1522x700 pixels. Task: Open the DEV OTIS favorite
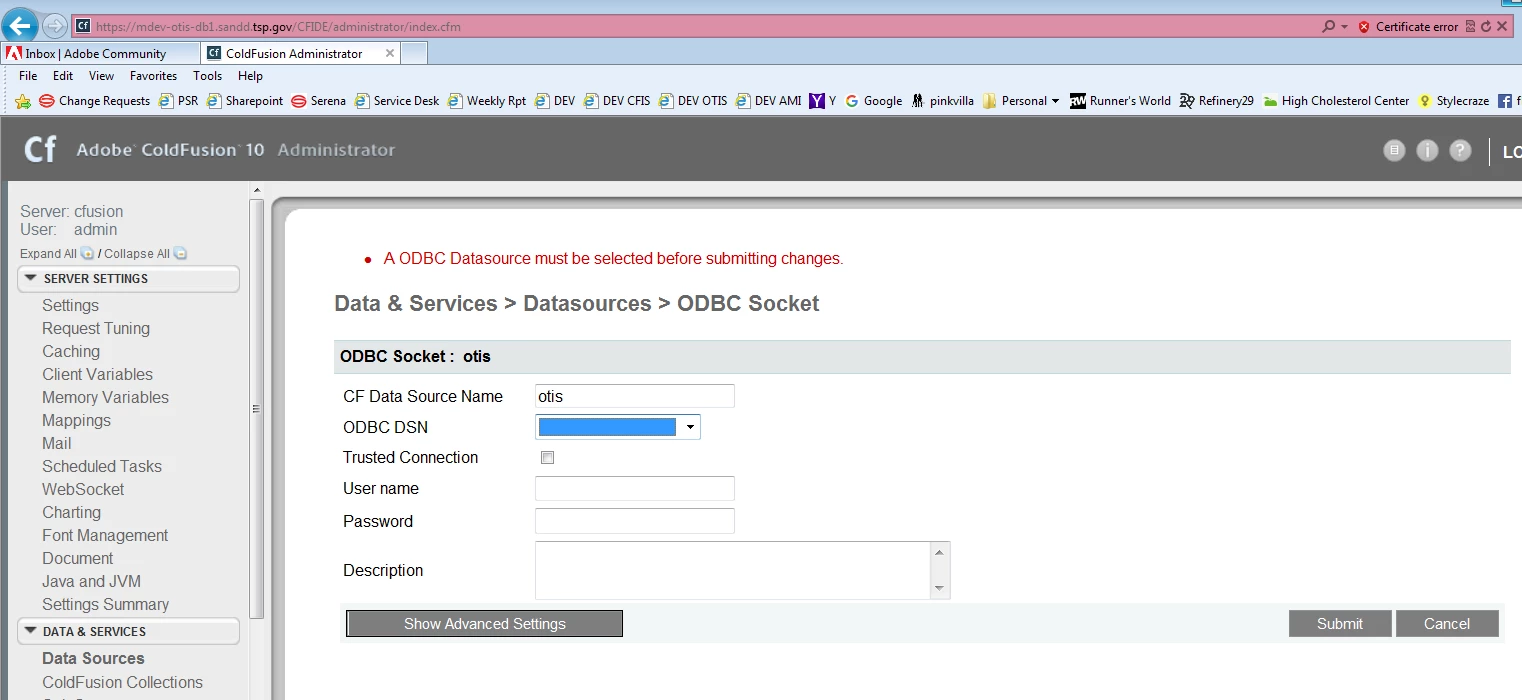(693, 101)
